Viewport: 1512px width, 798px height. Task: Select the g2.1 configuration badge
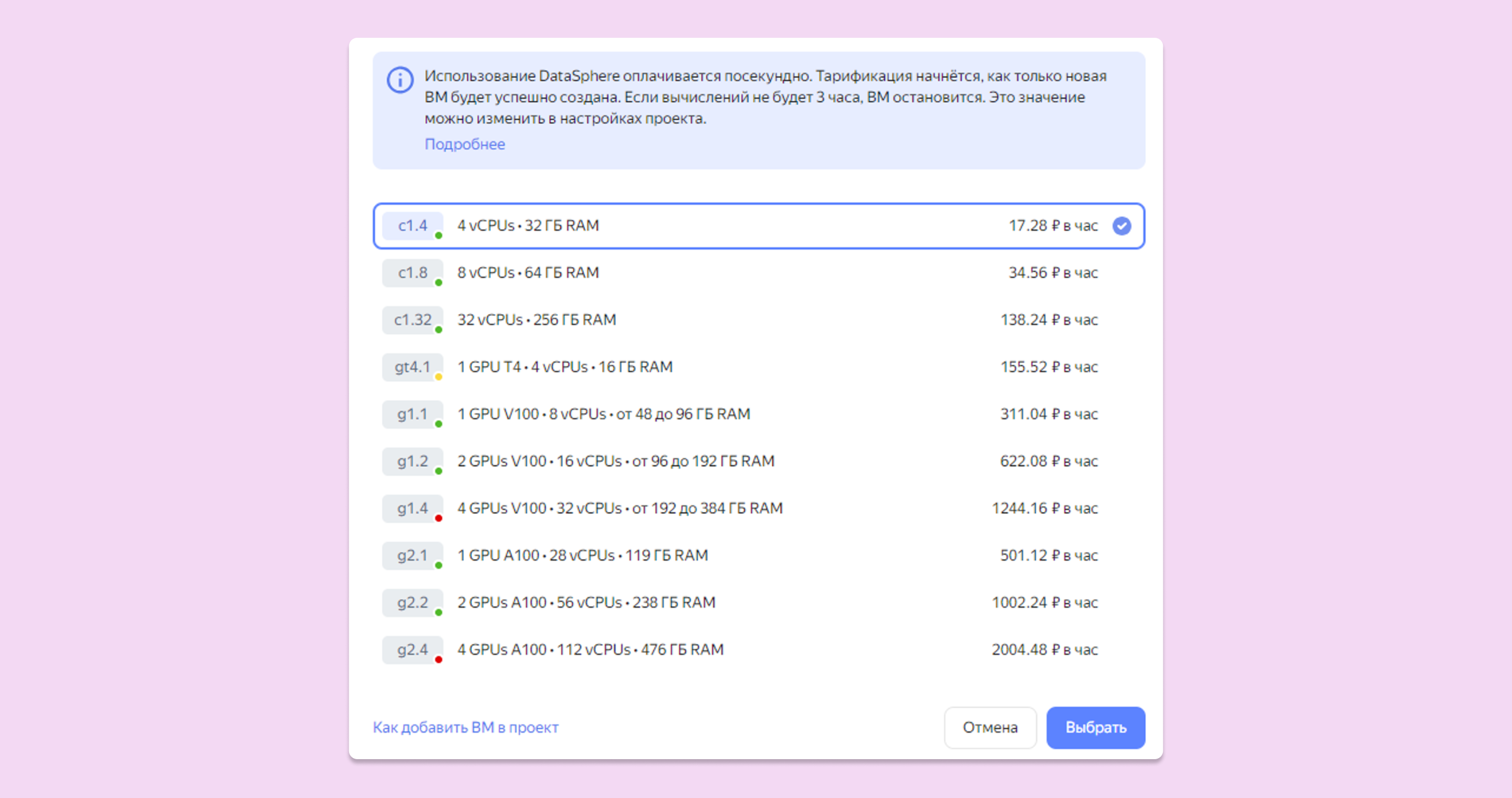413,555
